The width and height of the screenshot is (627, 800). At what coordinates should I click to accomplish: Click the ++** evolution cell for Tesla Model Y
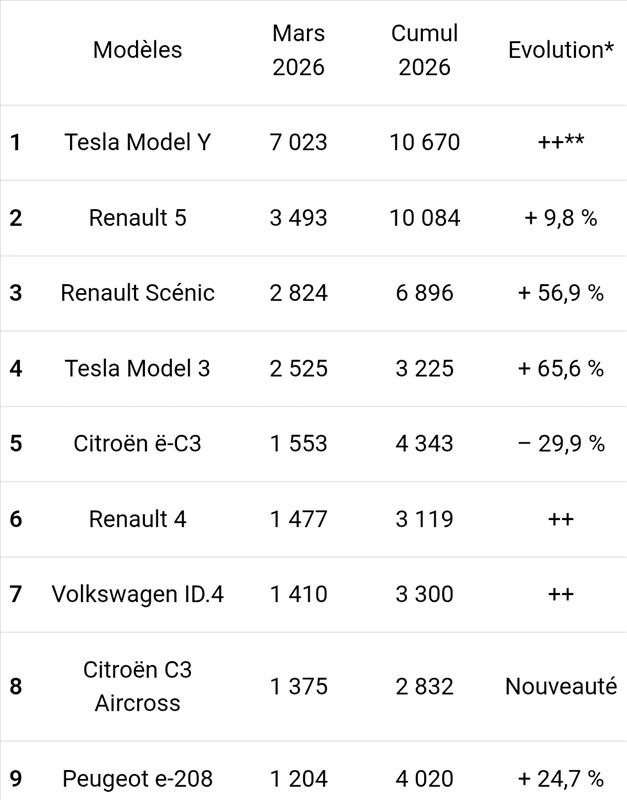(560, 142)
